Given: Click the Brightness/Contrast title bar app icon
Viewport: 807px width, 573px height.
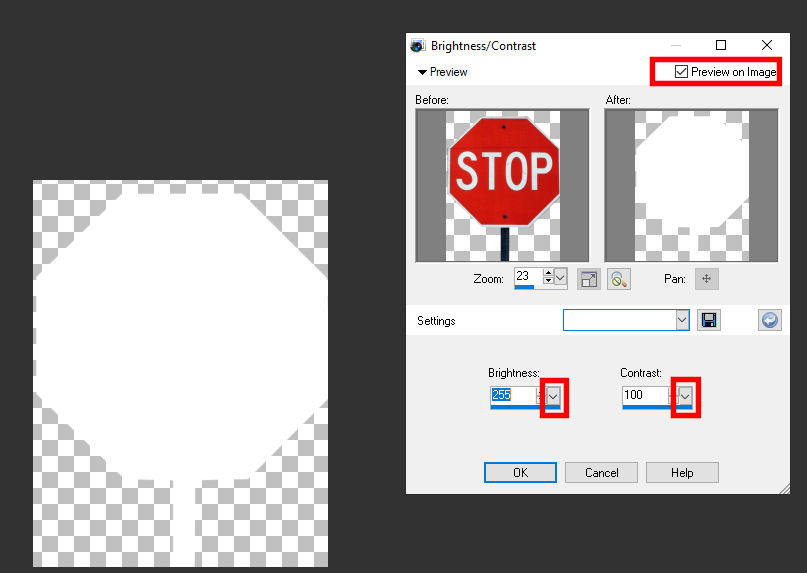Looking at the screenshot, I should tap(417, 46).
